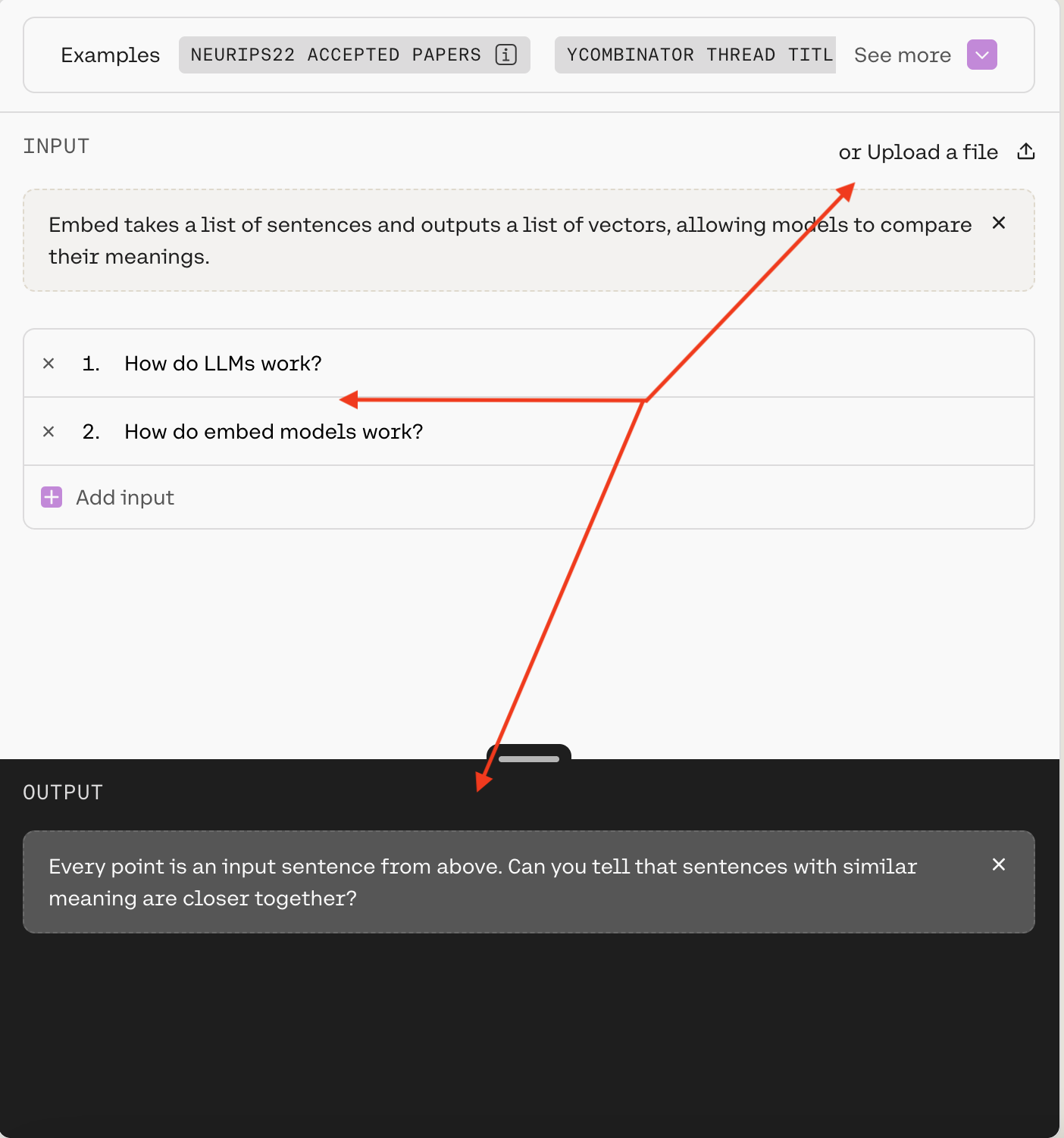Image resolution: width=1064 pixels, height=1138 pixels.
Task: Close the output hint about similar sentences
Action: pyautogui.click(x=999, y=864)
